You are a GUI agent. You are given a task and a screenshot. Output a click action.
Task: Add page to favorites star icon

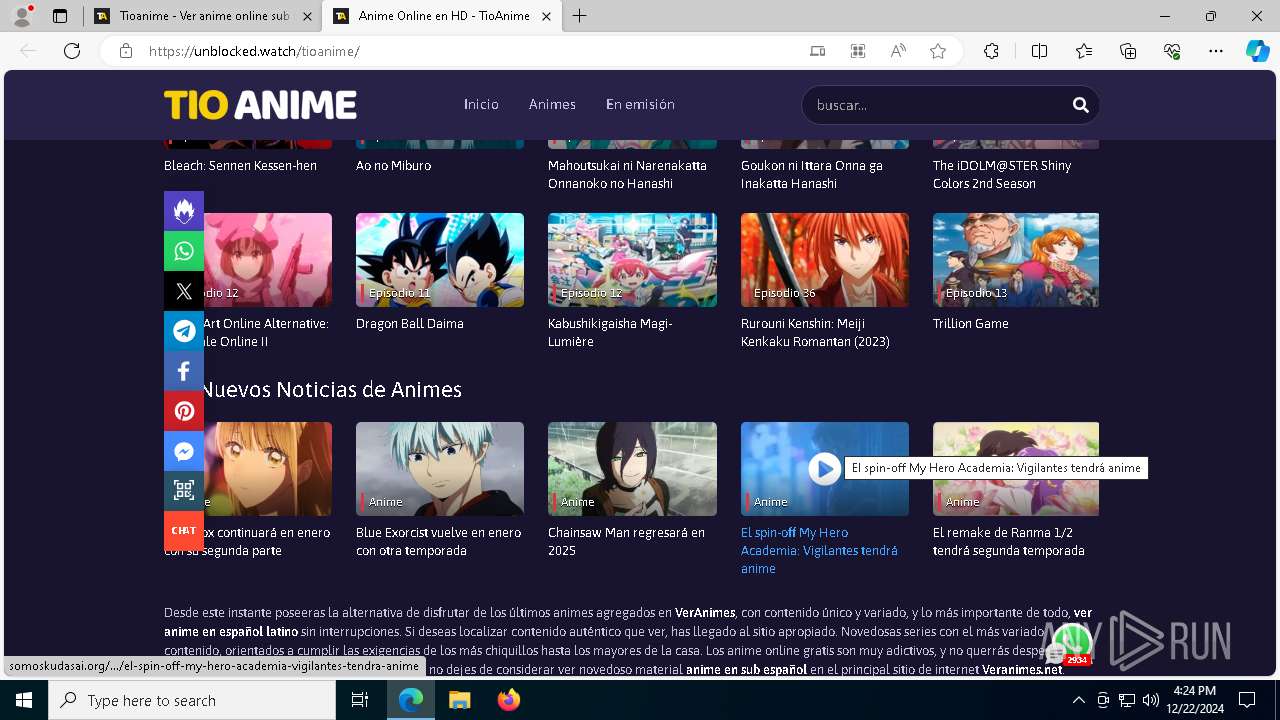click(x=937, y=51)
